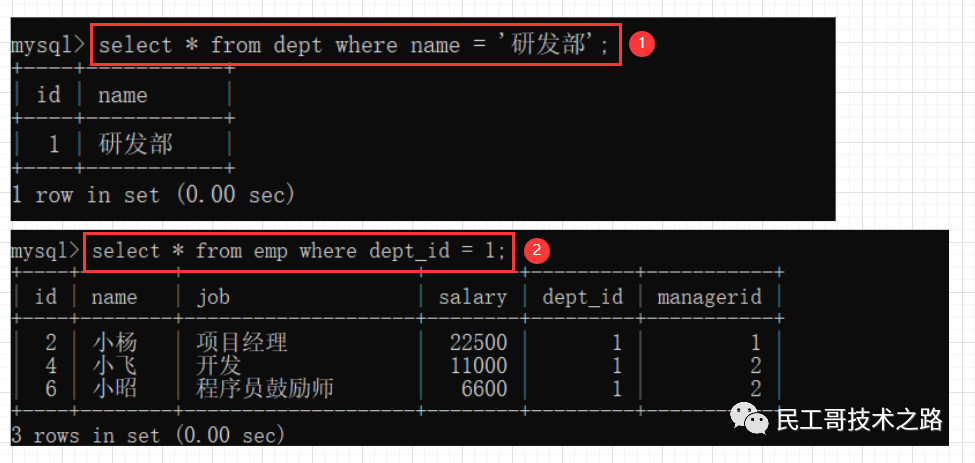Click the dept query 'select * from dept' statement

click(353, 45)
